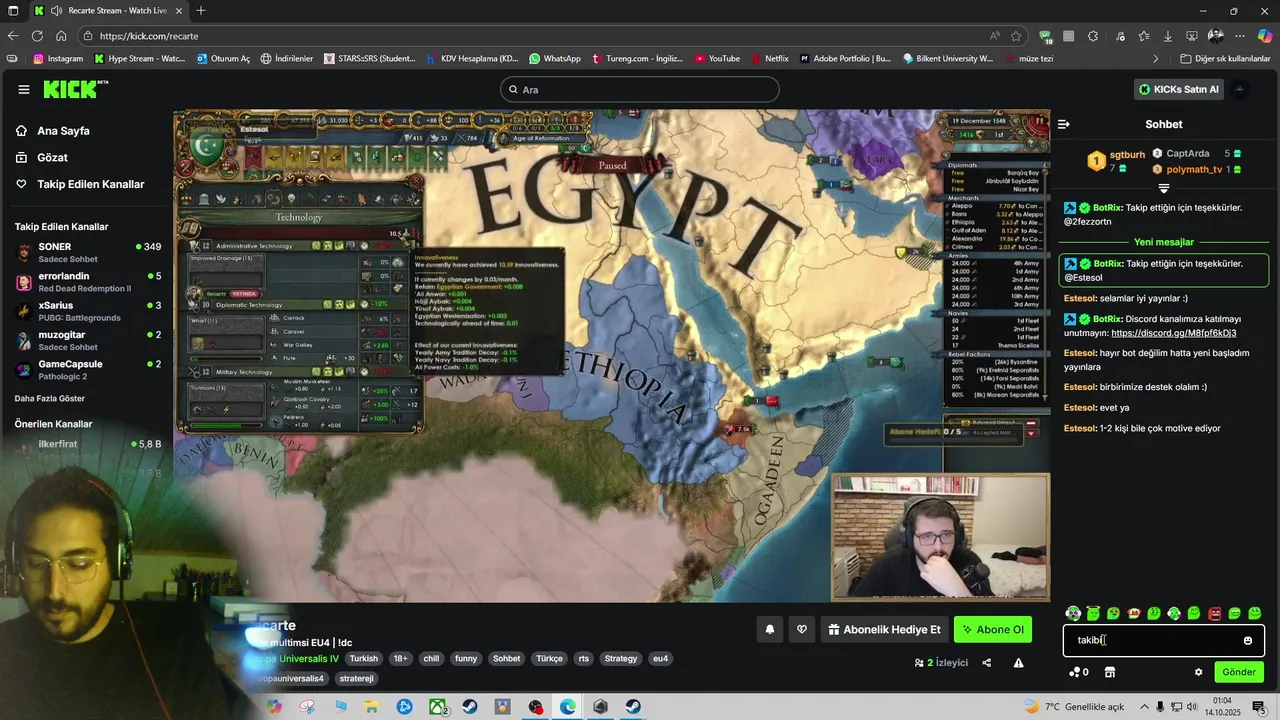
Task: Collapse the Sohbet chat panel arrow
Action: pyautogui.click(x=1064, y=124)
